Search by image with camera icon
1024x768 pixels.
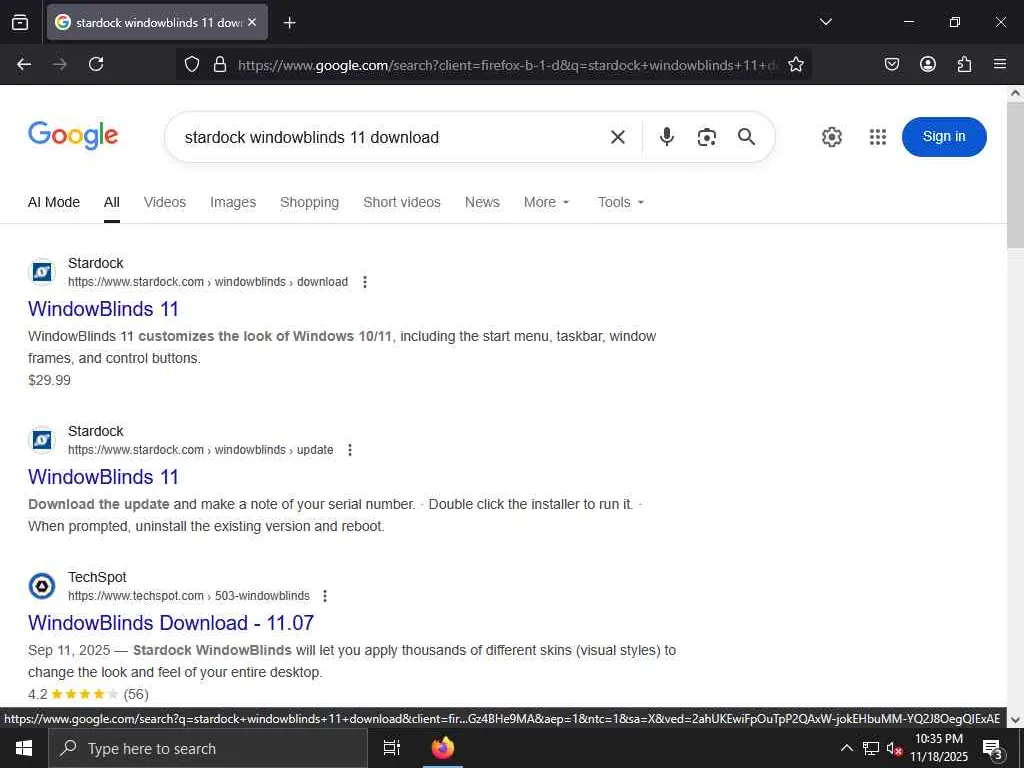[x=707, y=137]
